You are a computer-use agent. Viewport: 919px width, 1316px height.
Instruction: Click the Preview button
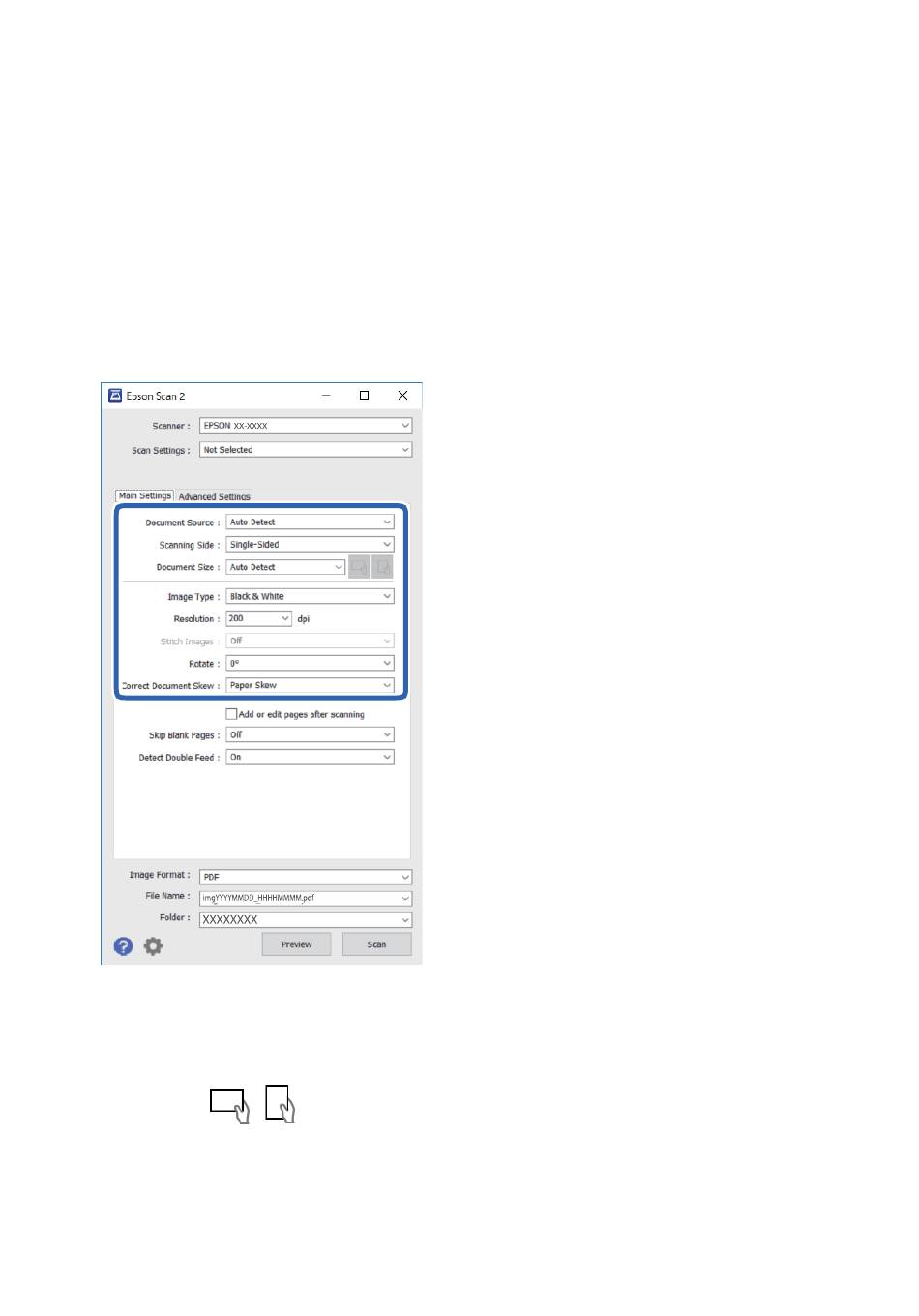point(296,944)
